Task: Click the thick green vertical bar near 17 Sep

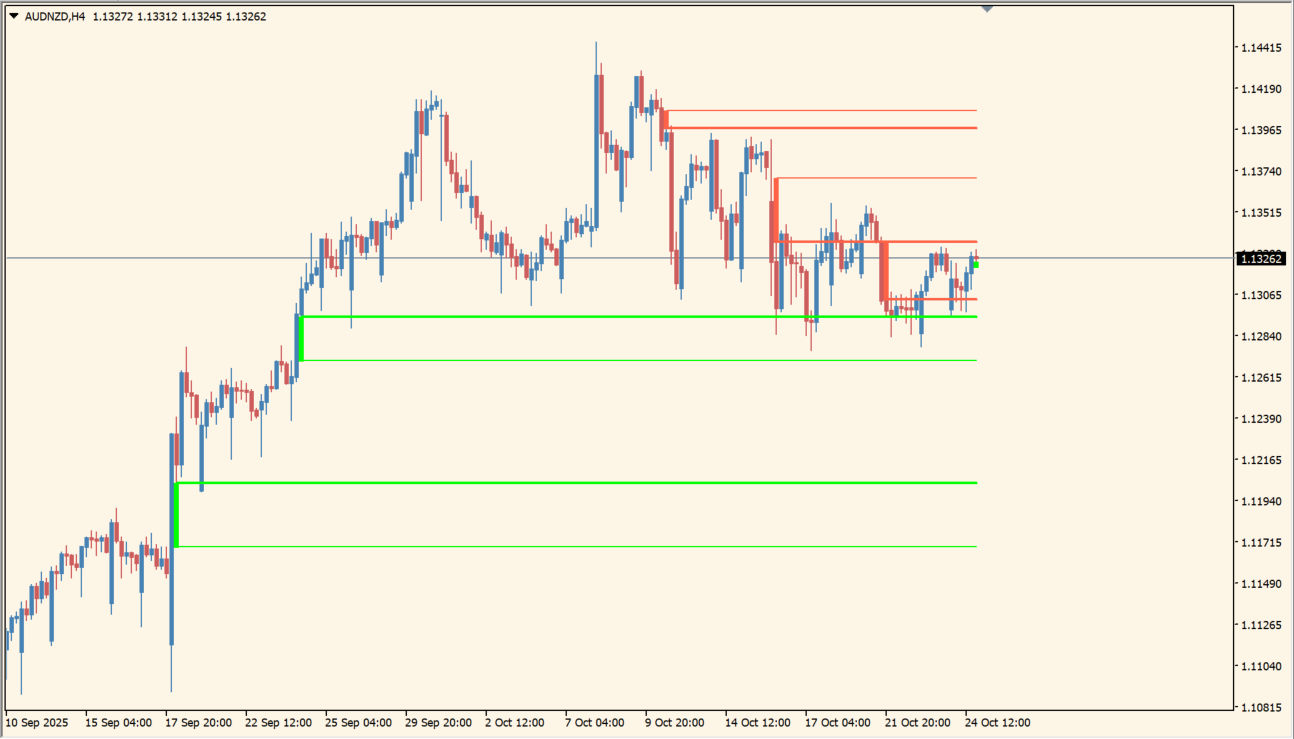Action: 176,515
